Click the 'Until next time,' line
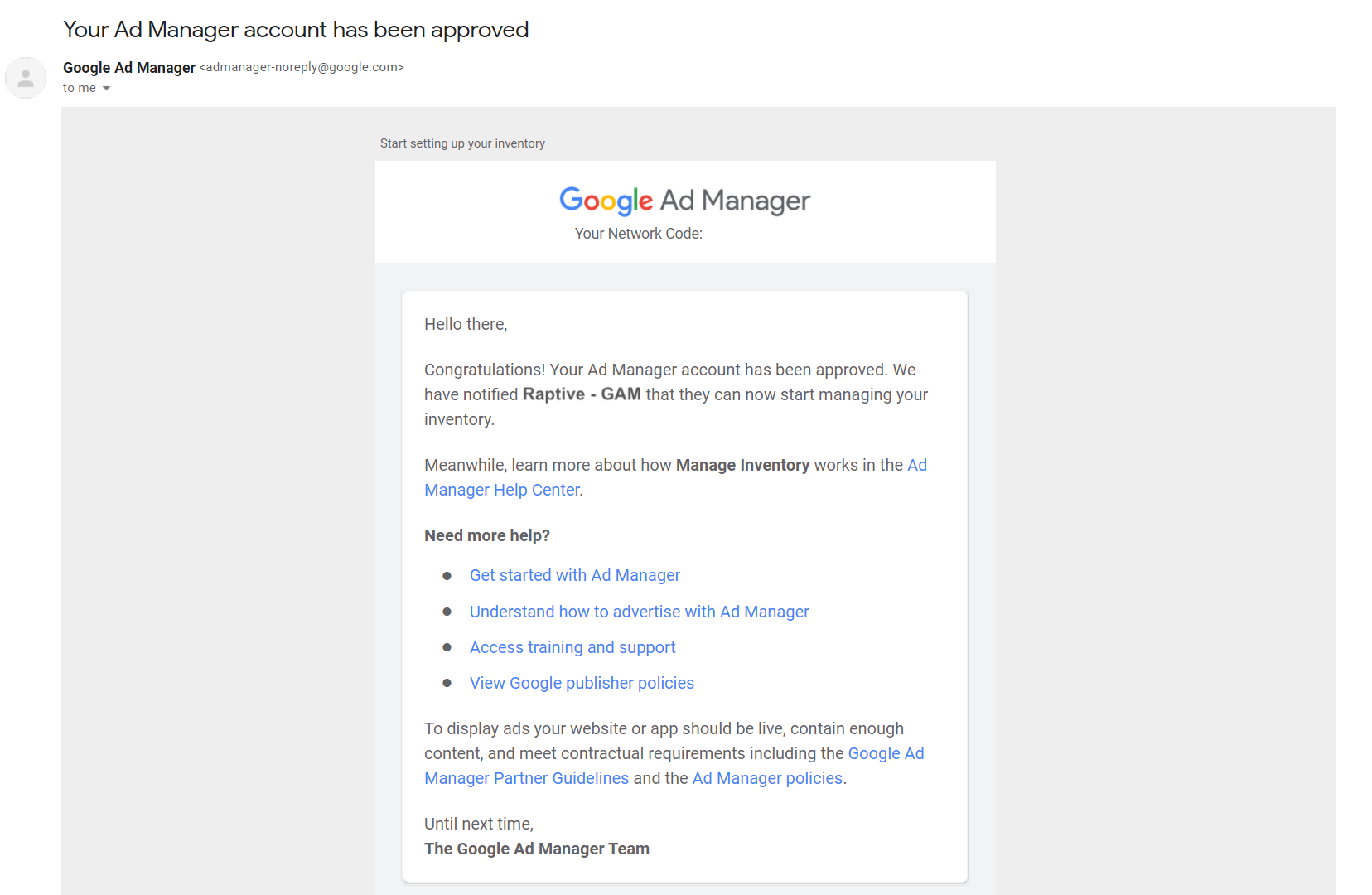This screenshot has height=895, width=1372. point(479,824)
